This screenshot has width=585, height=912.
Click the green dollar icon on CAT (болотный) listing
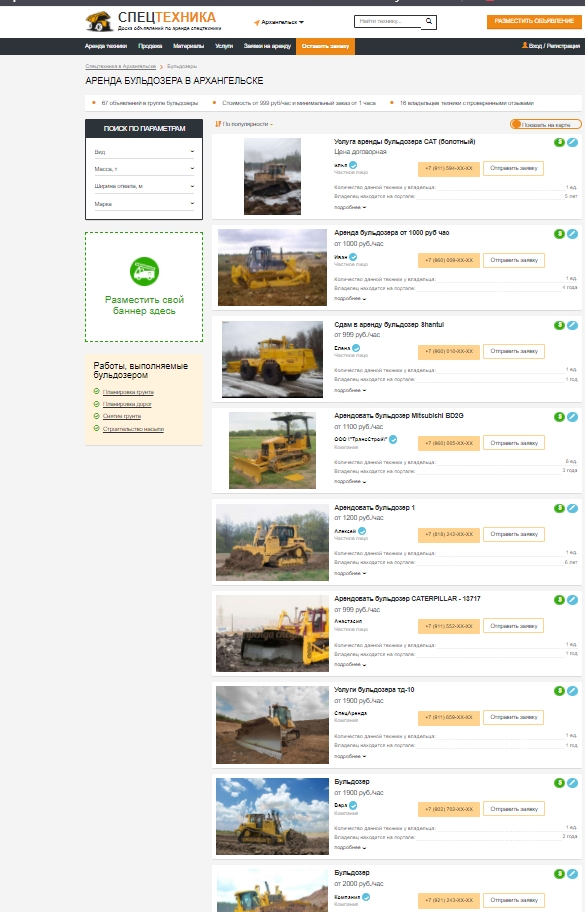559,142
